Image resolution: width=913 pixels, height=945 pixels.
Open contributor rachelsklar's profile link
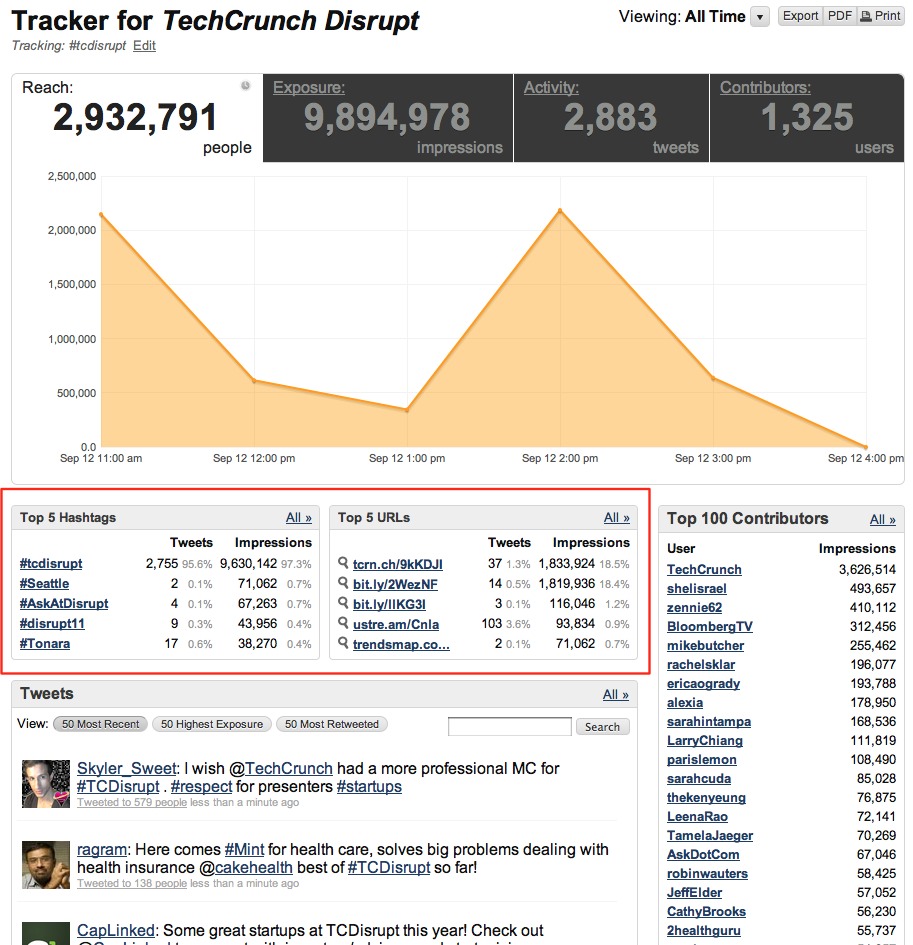[701, 664]
